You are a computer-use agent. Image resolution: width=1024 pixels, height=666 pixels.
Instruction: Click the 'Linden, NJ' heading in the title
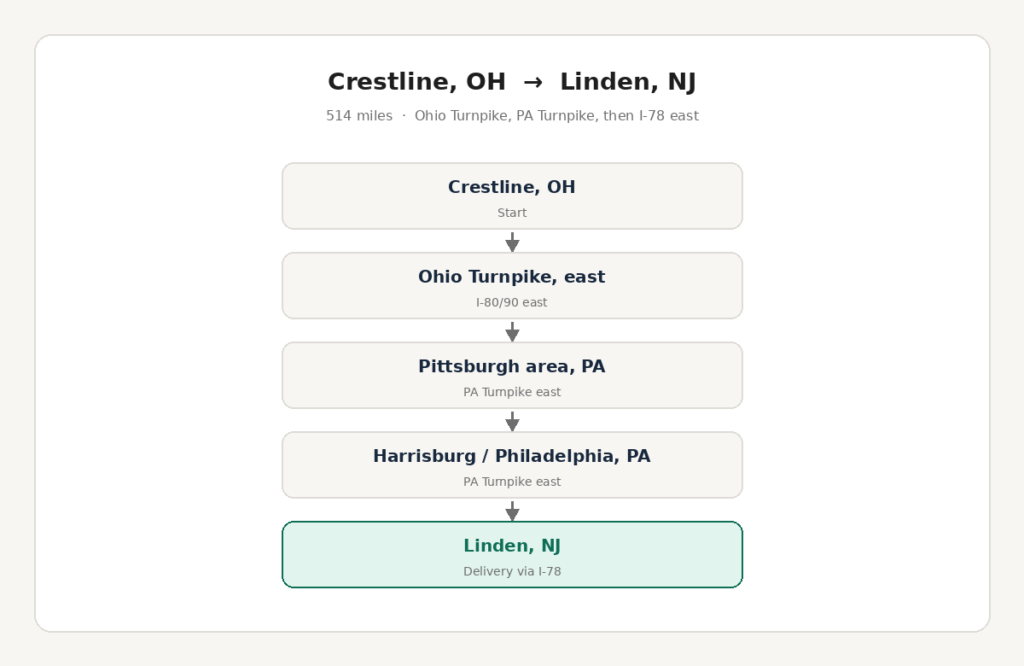(628, 82)
